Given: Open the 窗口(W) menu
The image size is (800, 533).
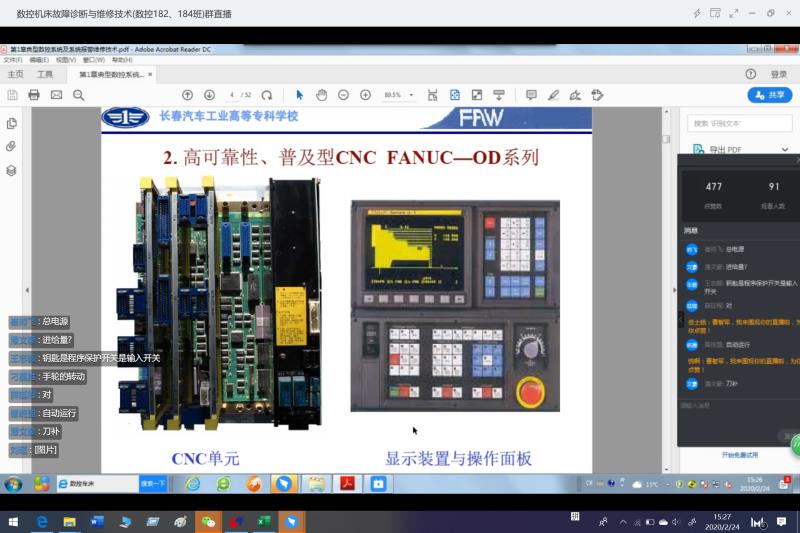Looking at the screenshot, I should coord(94,60).
